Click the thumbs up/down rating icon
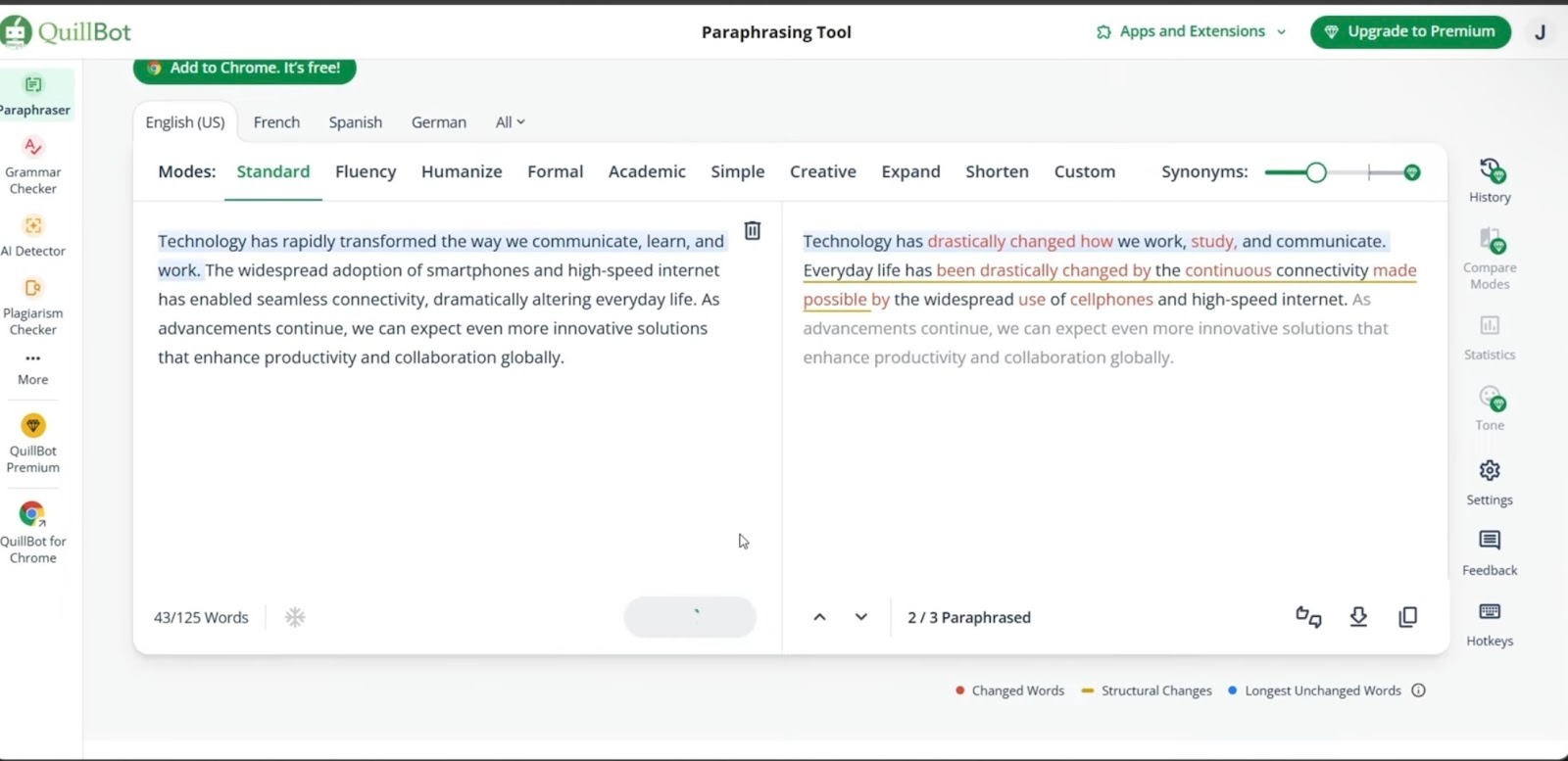 pos(1308,617)
